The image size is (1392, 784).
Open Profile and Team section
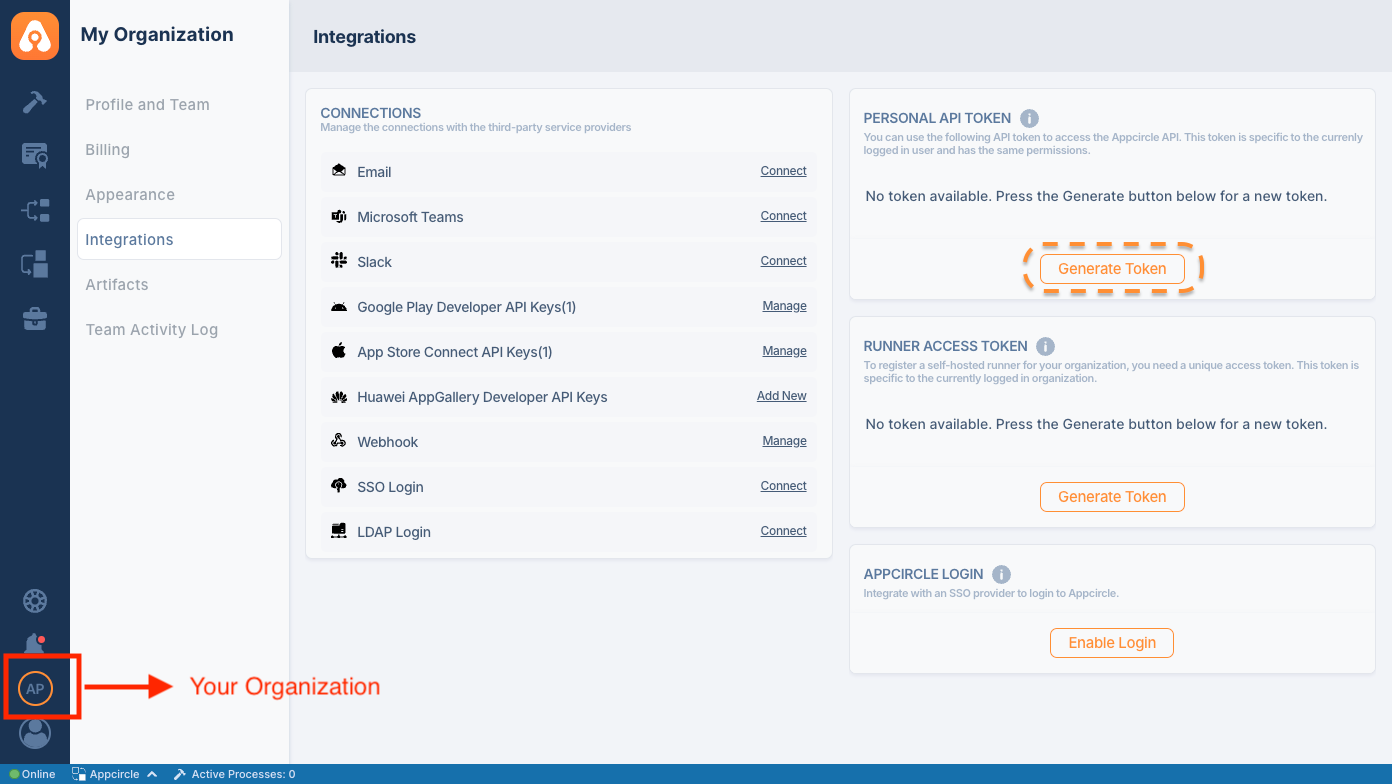(x=148, y=105)
